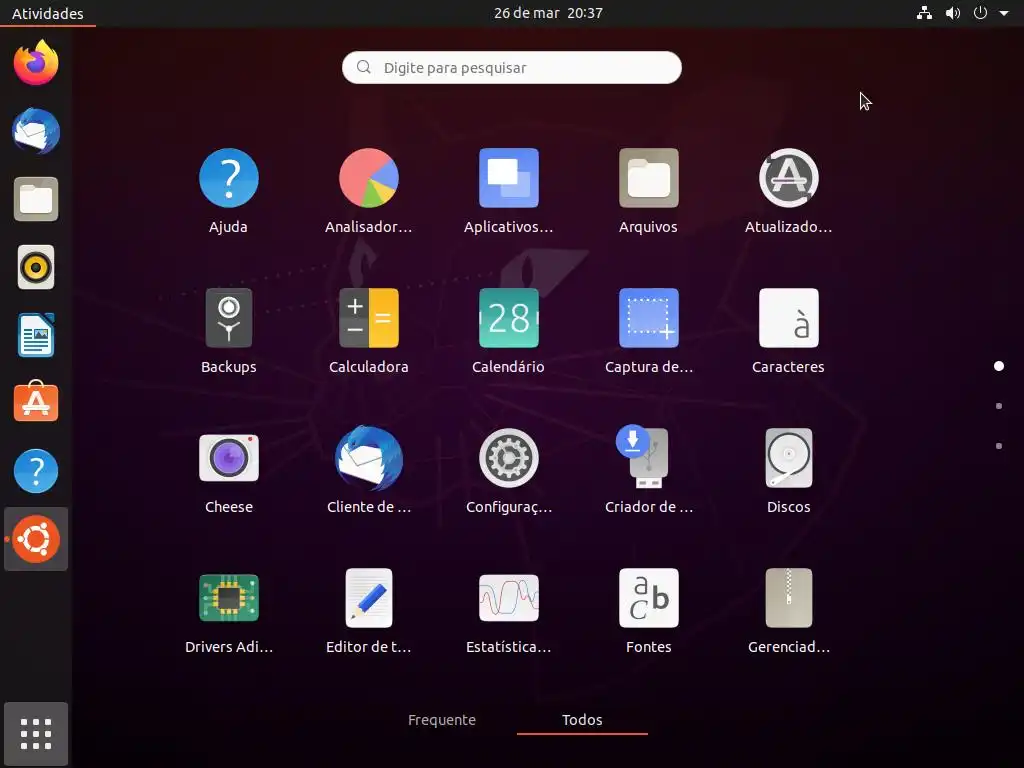Viewport: 1024px width, 768px height.
Task: Open Ubuntu Software from the dock
Action: (36, 401)
